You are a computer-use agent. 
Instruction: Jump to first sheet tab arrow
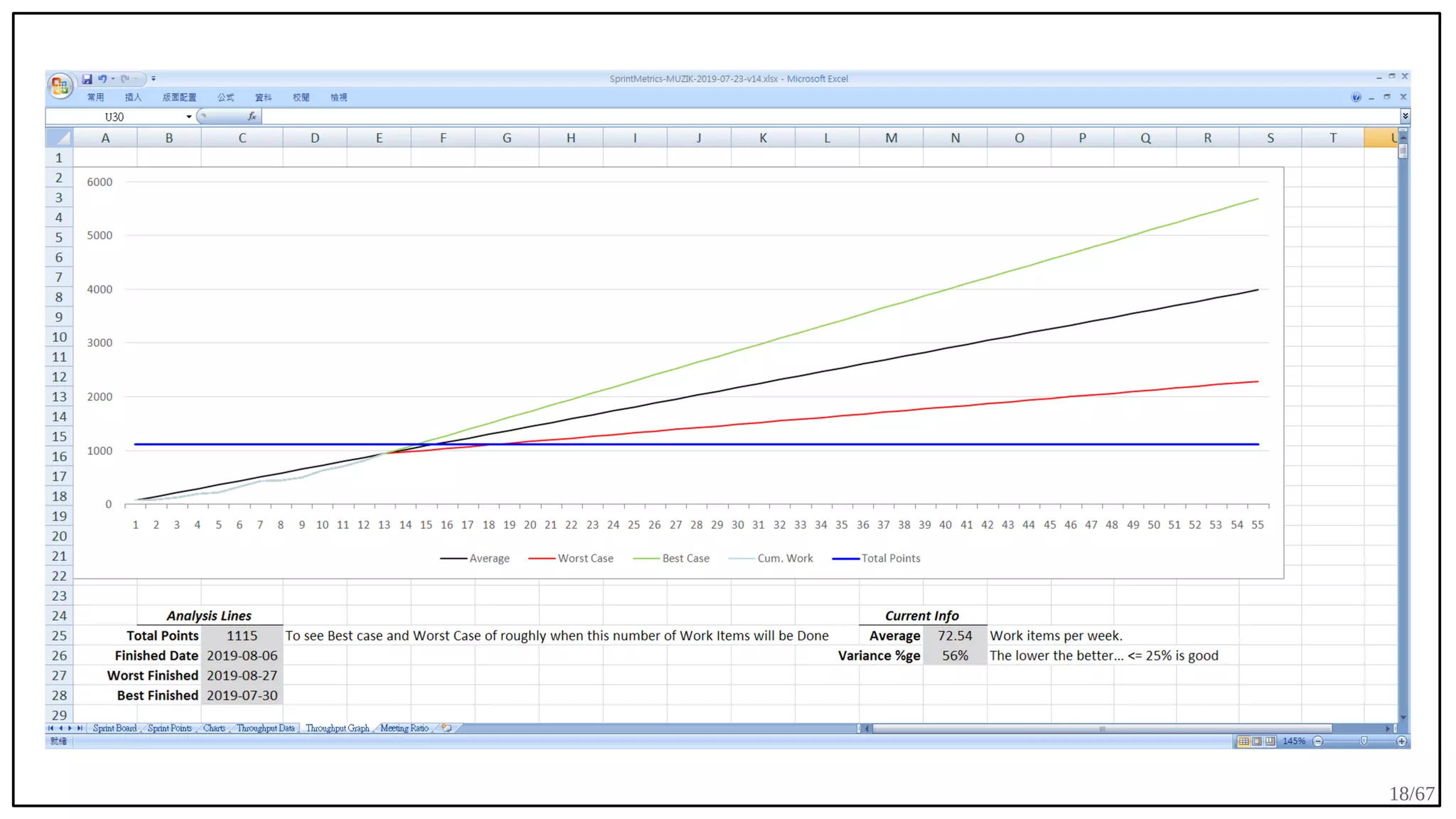(50, 728)
